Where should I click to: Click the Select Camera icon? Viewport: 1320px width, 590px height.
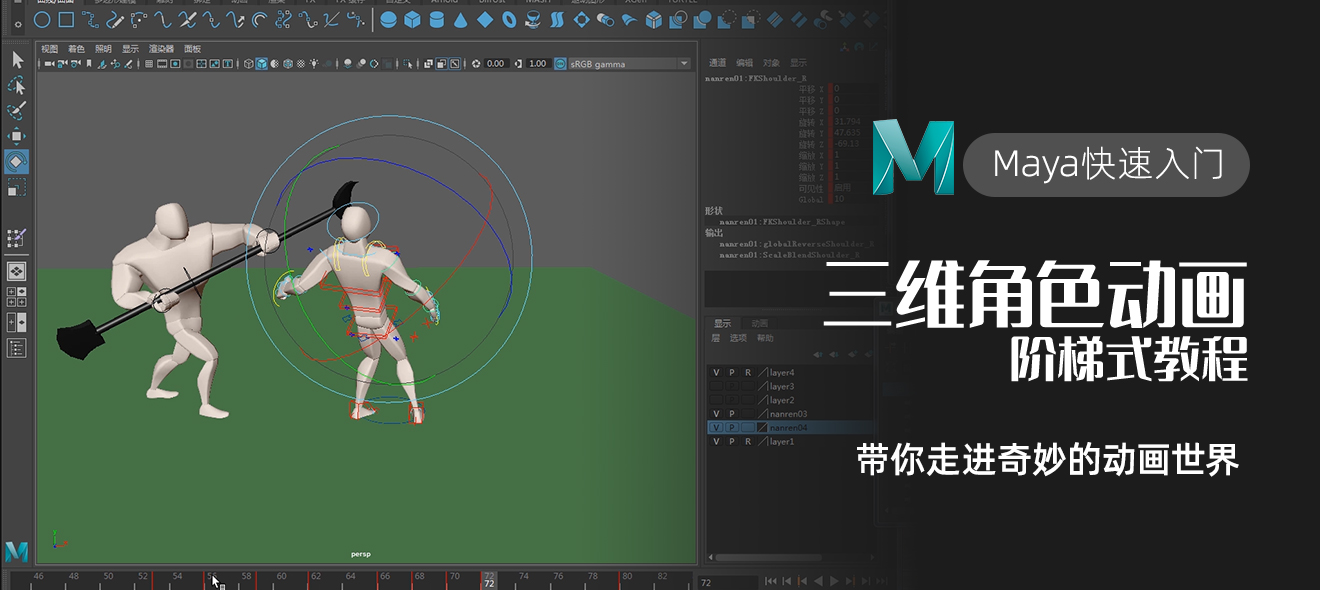click(49, 64)
